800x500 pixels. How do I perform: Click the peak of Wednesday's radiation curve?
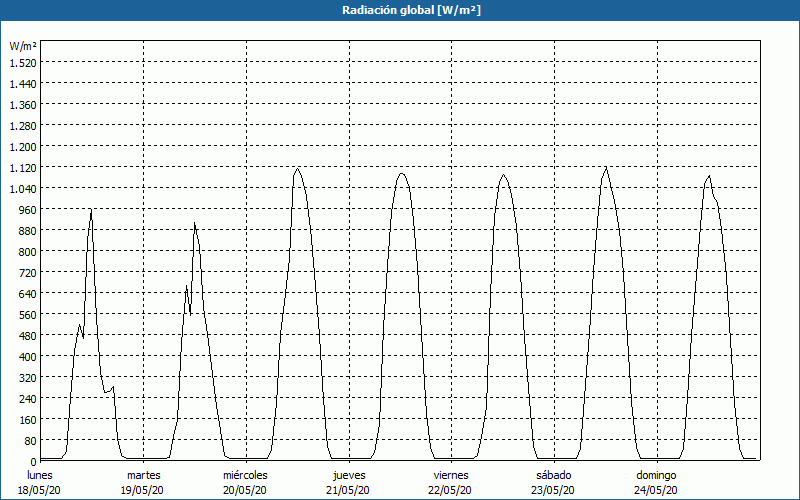[x=297, y=168]
